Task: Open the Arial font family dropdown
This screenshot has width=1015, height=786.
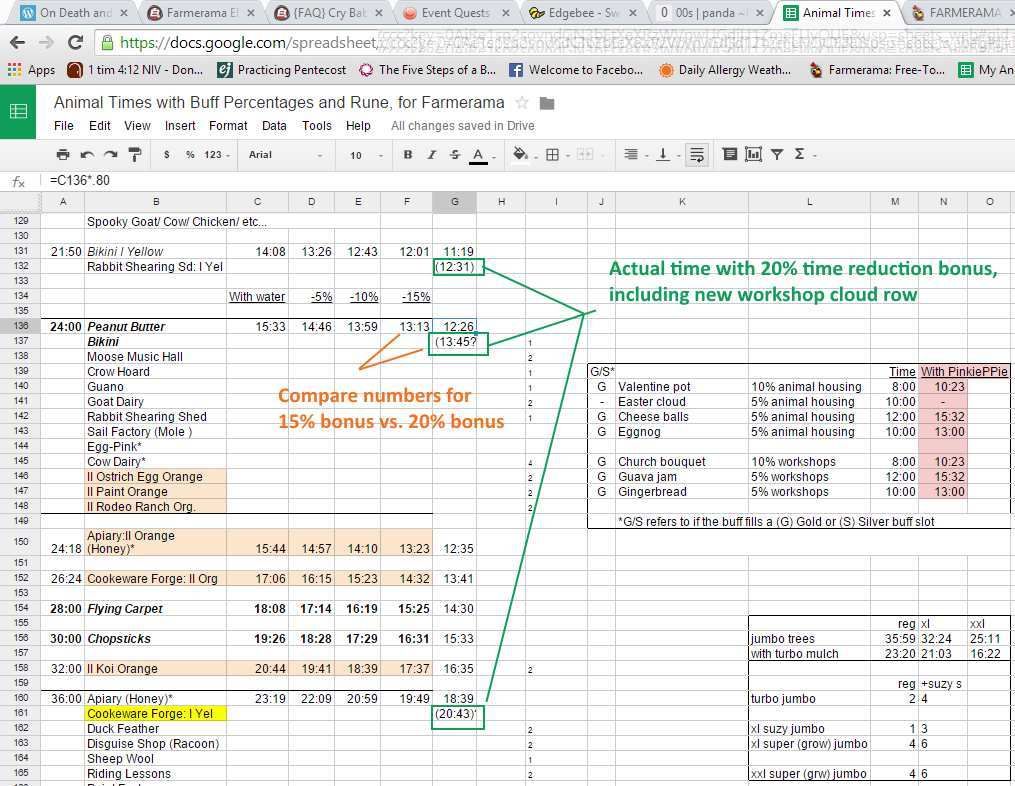Action: click(x=285, y=155)
